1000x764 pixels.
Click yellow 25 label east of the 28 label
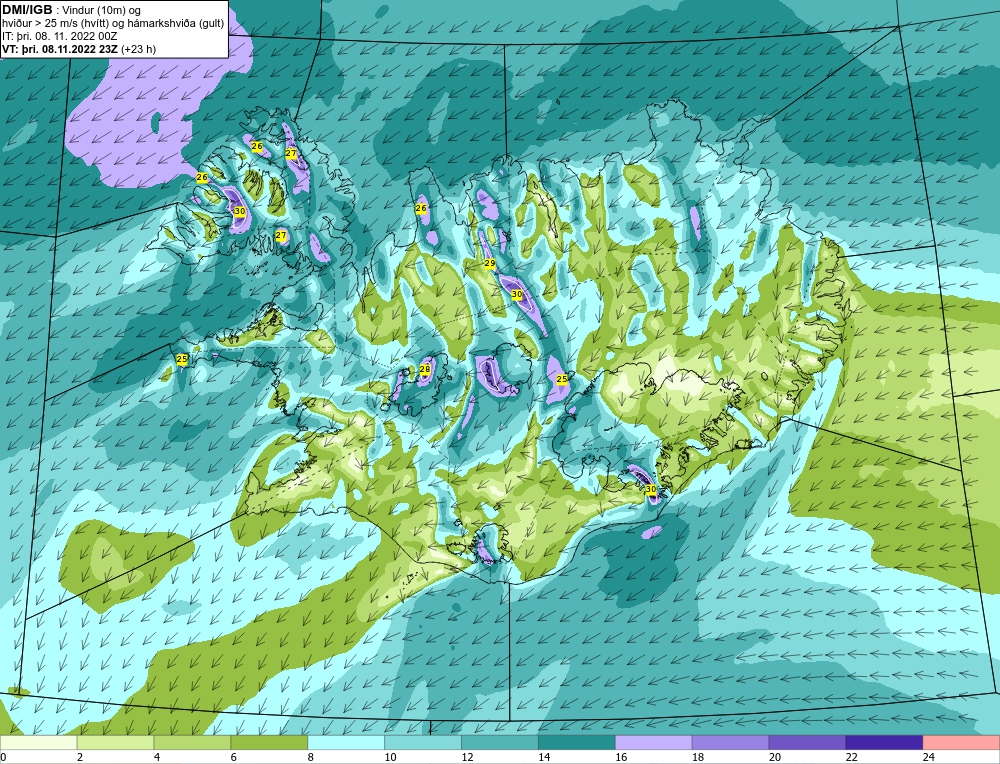[562, 379]
